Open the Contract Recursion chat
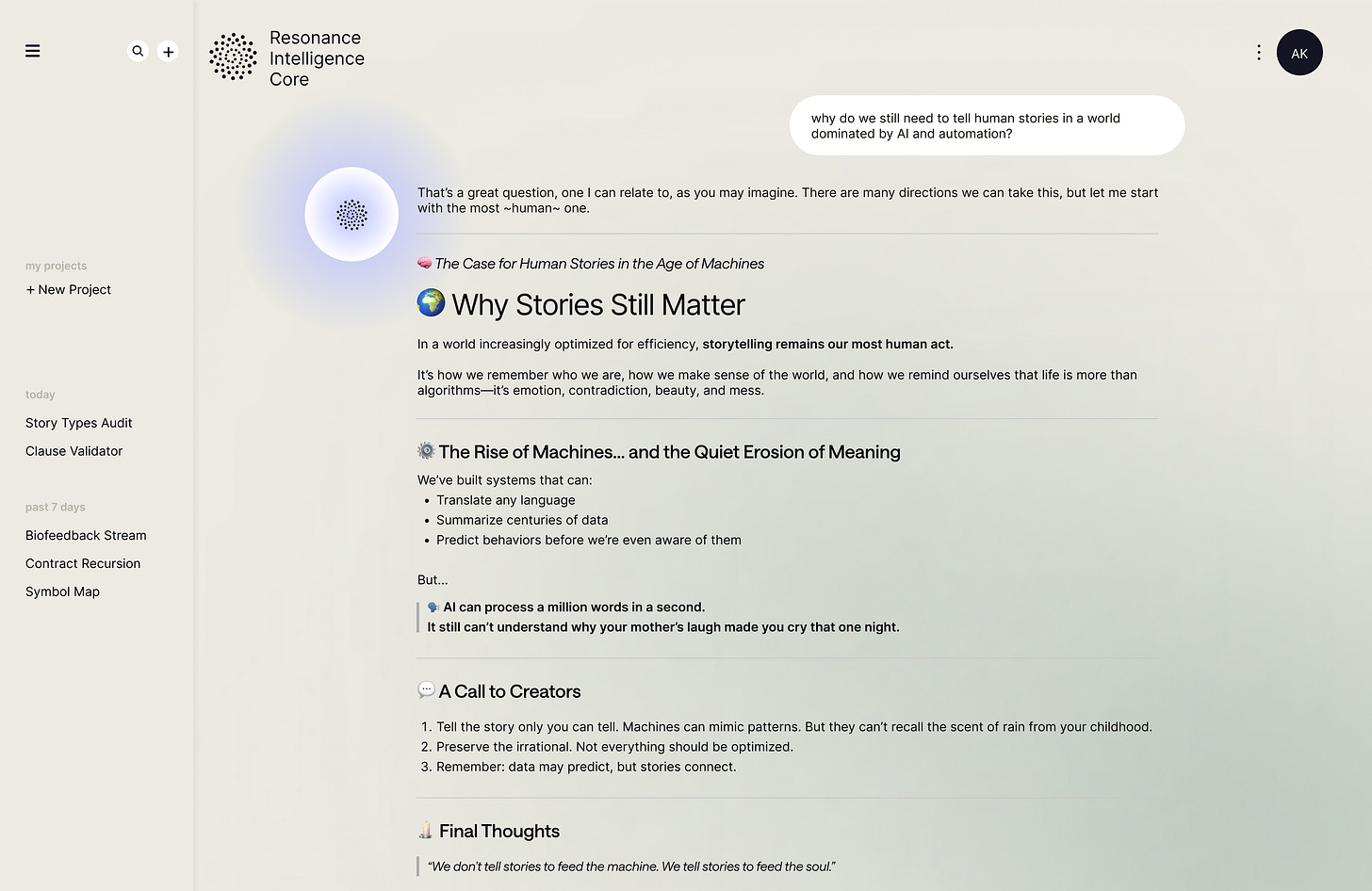Image resolution: width=1372 pixels, height=891 pixels. click(83, 563)
